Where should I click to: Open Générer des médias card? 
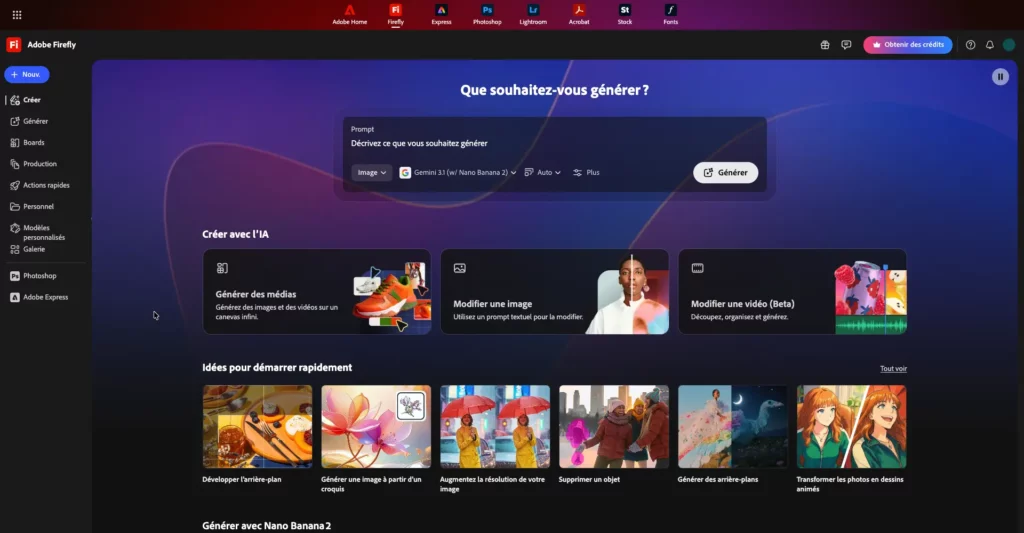pos(317,291)
